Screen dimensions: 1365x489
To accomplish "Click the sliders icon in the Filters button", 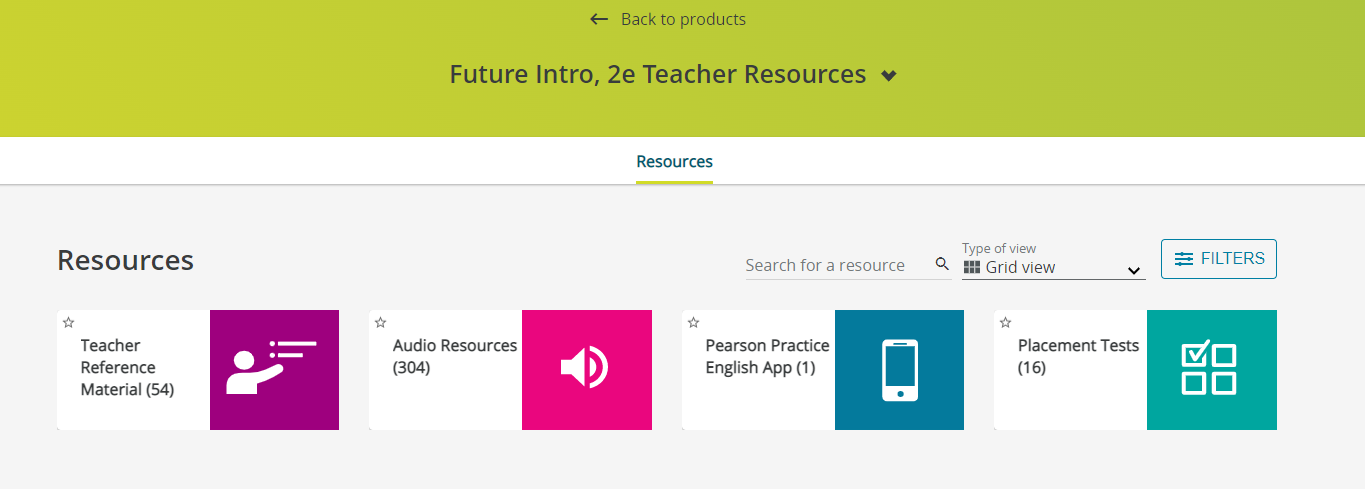I will [1184, 259].
